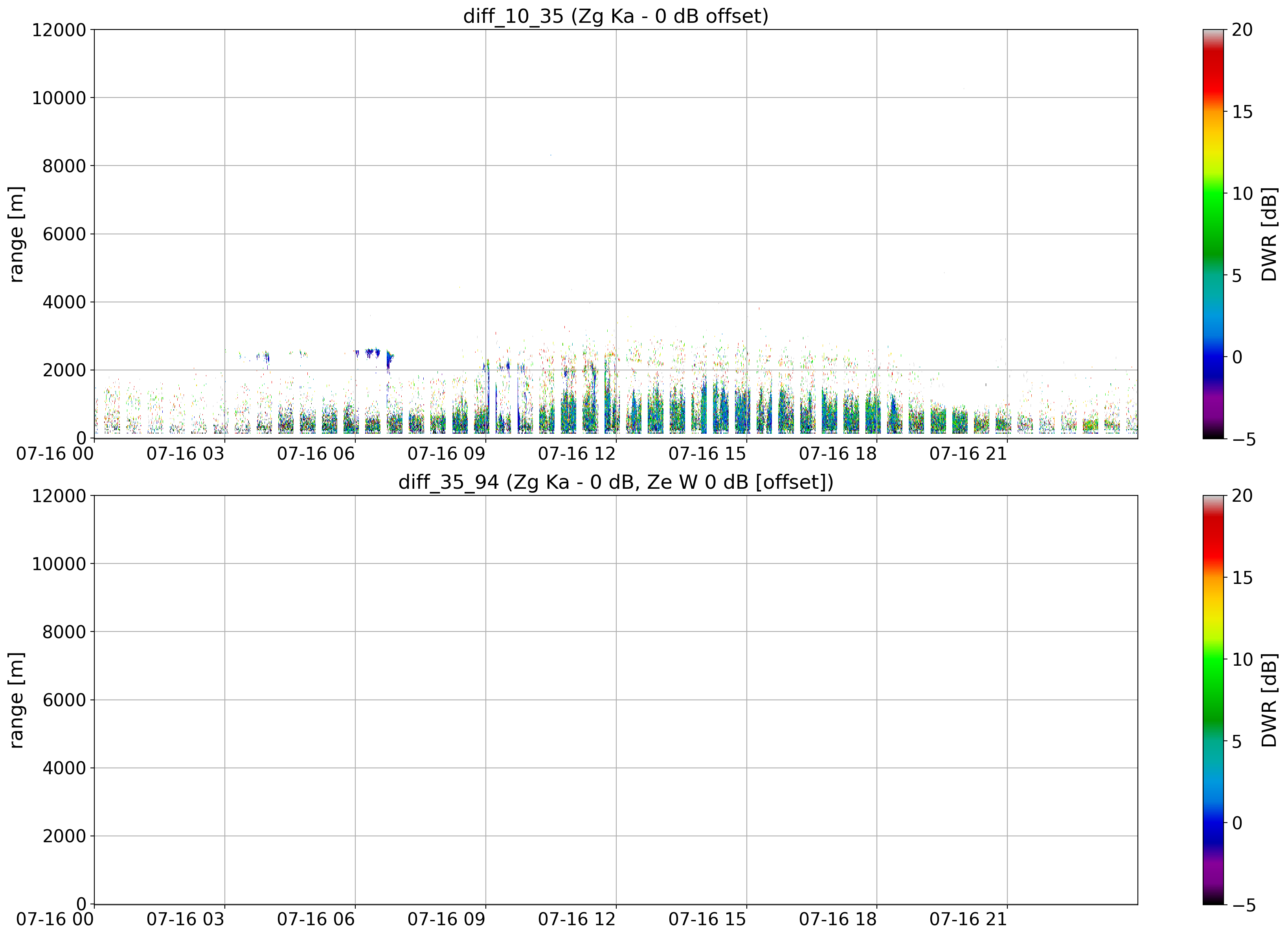This screenshot has height=937, width=1288.
Task: Click the 20 tick on bottom colorbar
Action: coord(1242,495)
